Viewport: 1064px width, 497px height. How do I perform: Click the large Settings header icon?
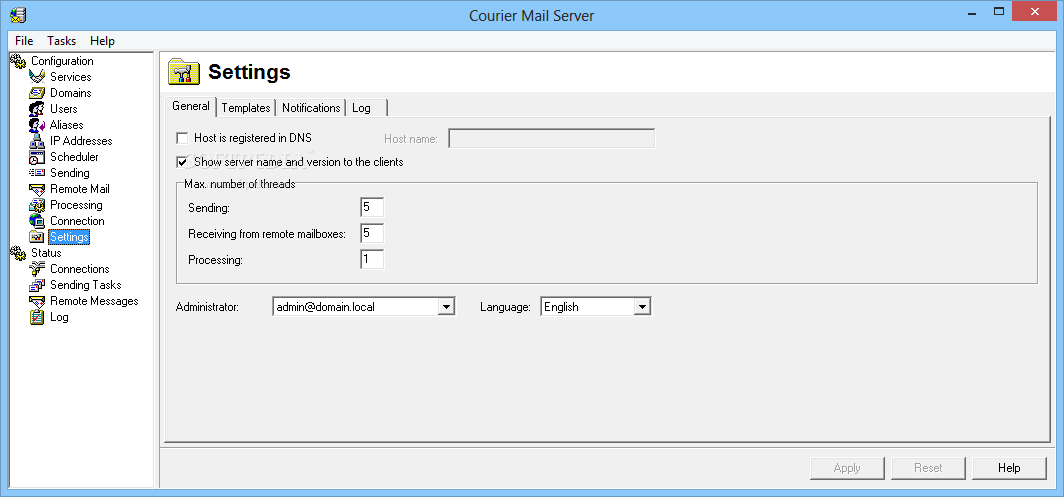185,71
